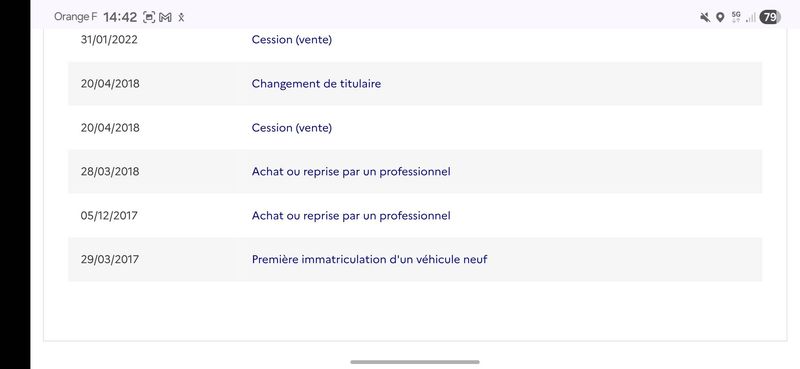Tap the muted sound icon
The height and width of the screenshot is (369, 800).
click(705, 17)
